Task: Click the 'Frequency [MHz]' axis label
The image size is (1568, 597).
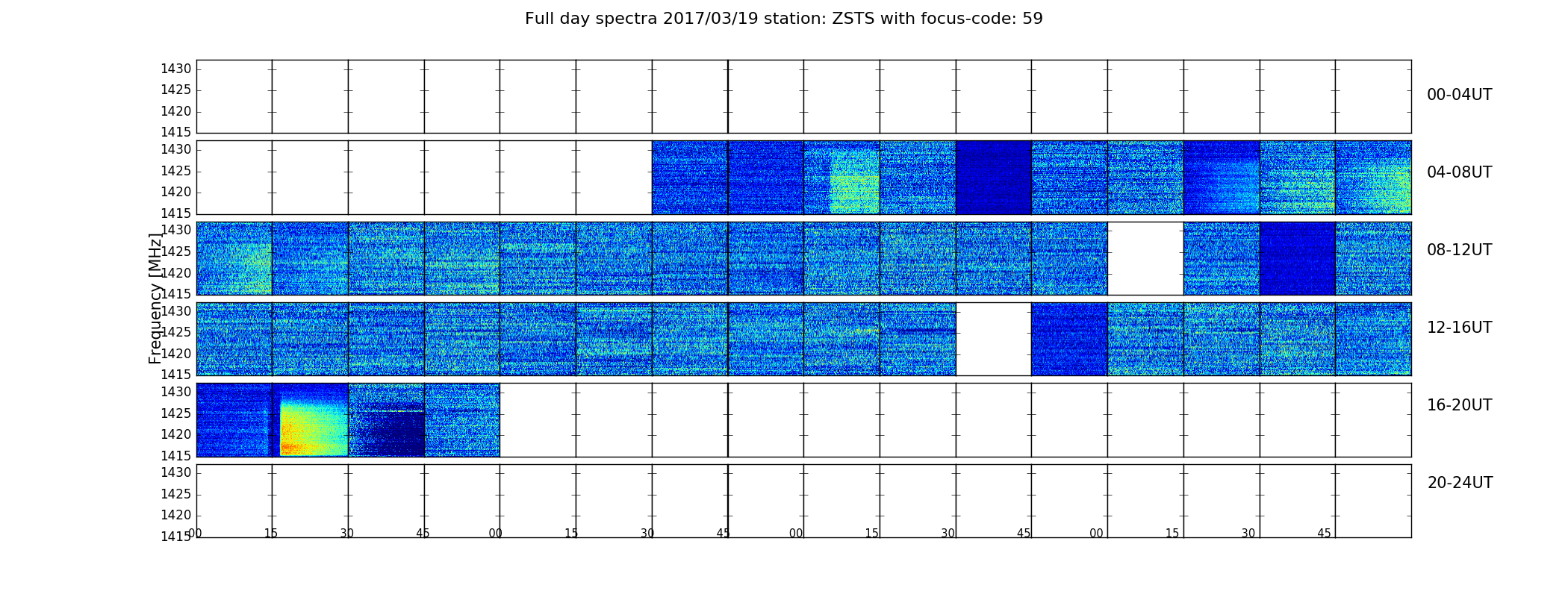Action: (x=155, y=298)
